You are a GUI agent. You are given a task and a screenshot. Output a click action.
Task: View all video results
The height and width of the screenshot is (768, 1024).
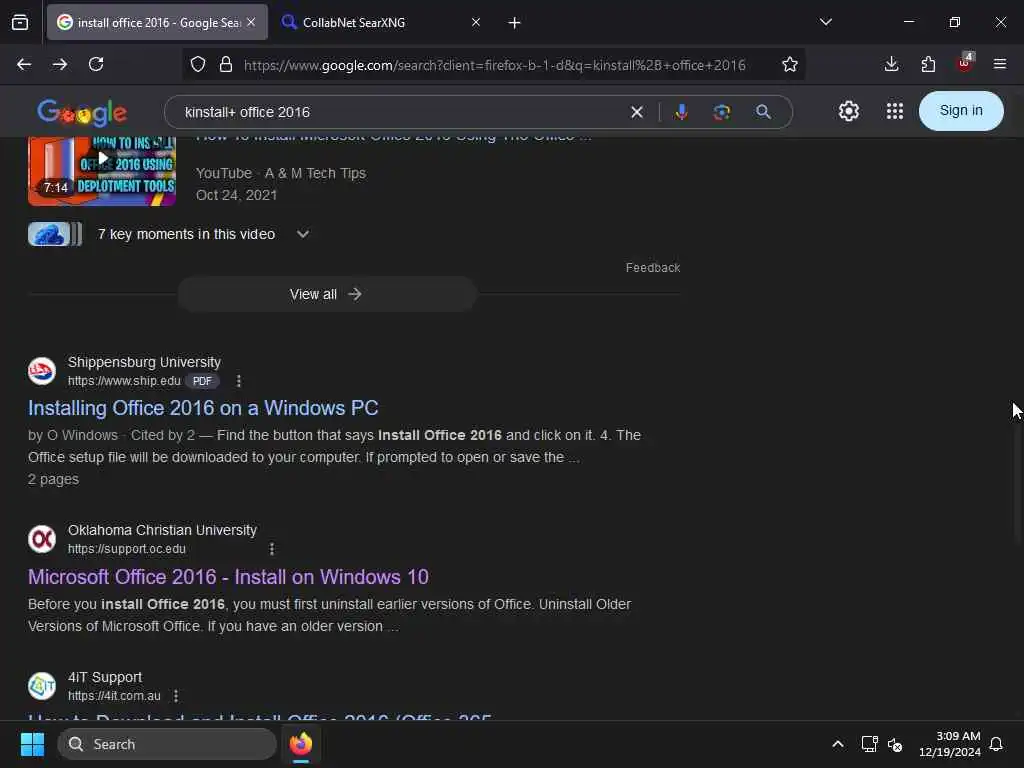click(327, 295)
